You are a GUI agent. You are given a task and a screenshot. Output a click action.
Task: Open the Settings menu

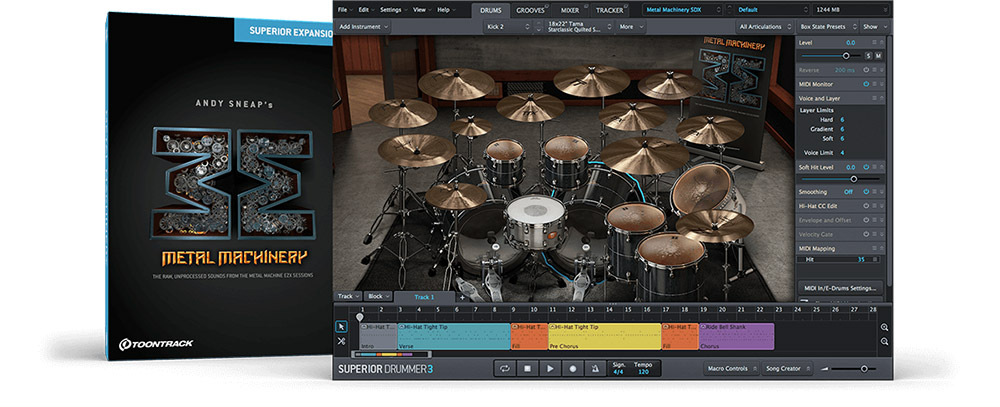[x=392, y=10]
